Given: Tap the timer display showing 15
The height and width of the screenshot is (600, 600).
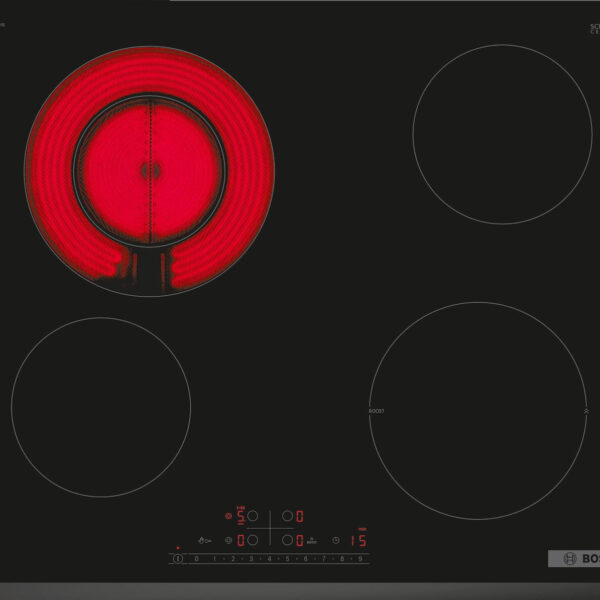Looking at the screenshot, I should [x=356, y=541].
